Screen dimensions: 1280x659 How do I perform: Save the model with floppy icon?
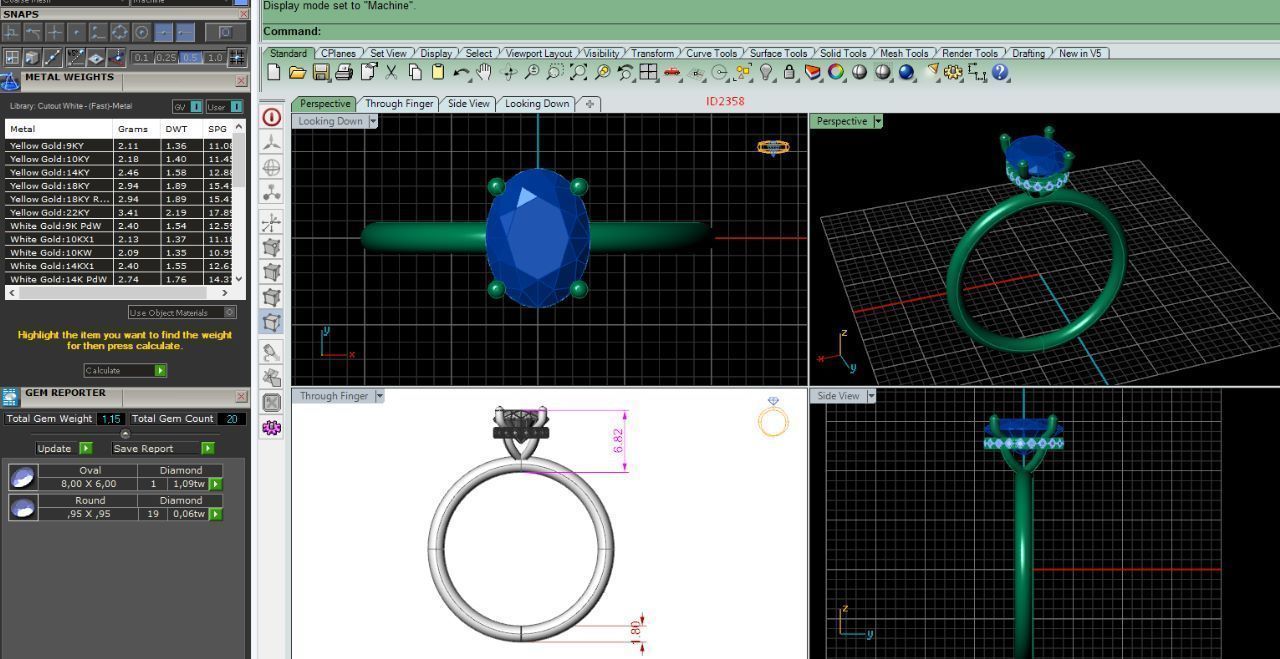click(x=321, y=72)
